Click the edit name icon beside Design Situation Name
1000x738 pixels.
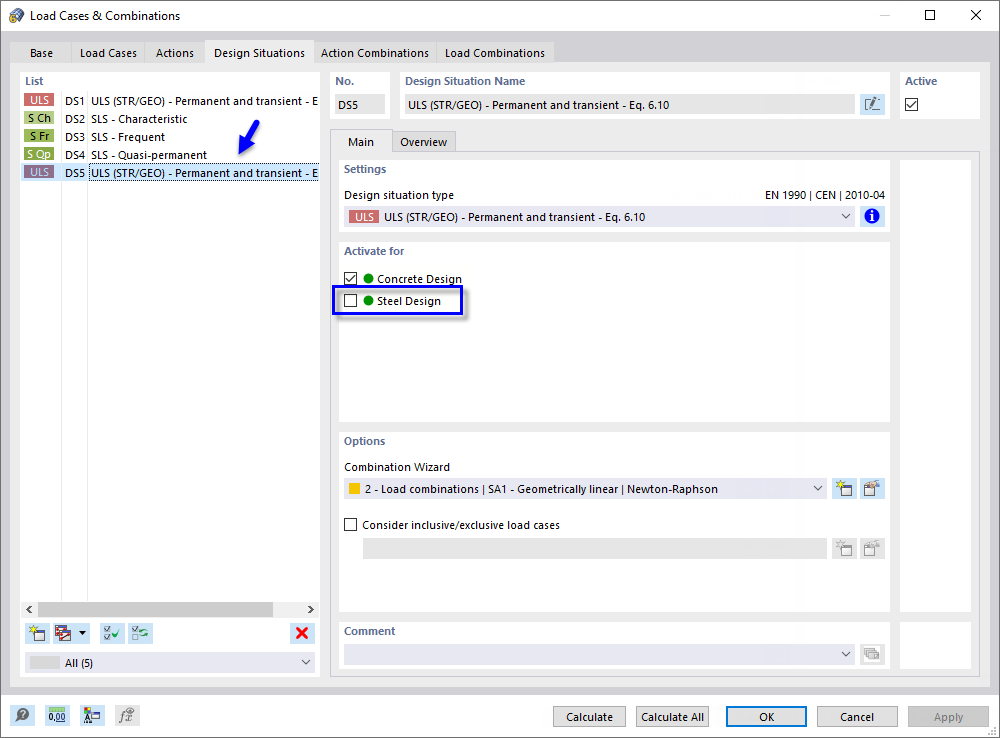point(872,105)
